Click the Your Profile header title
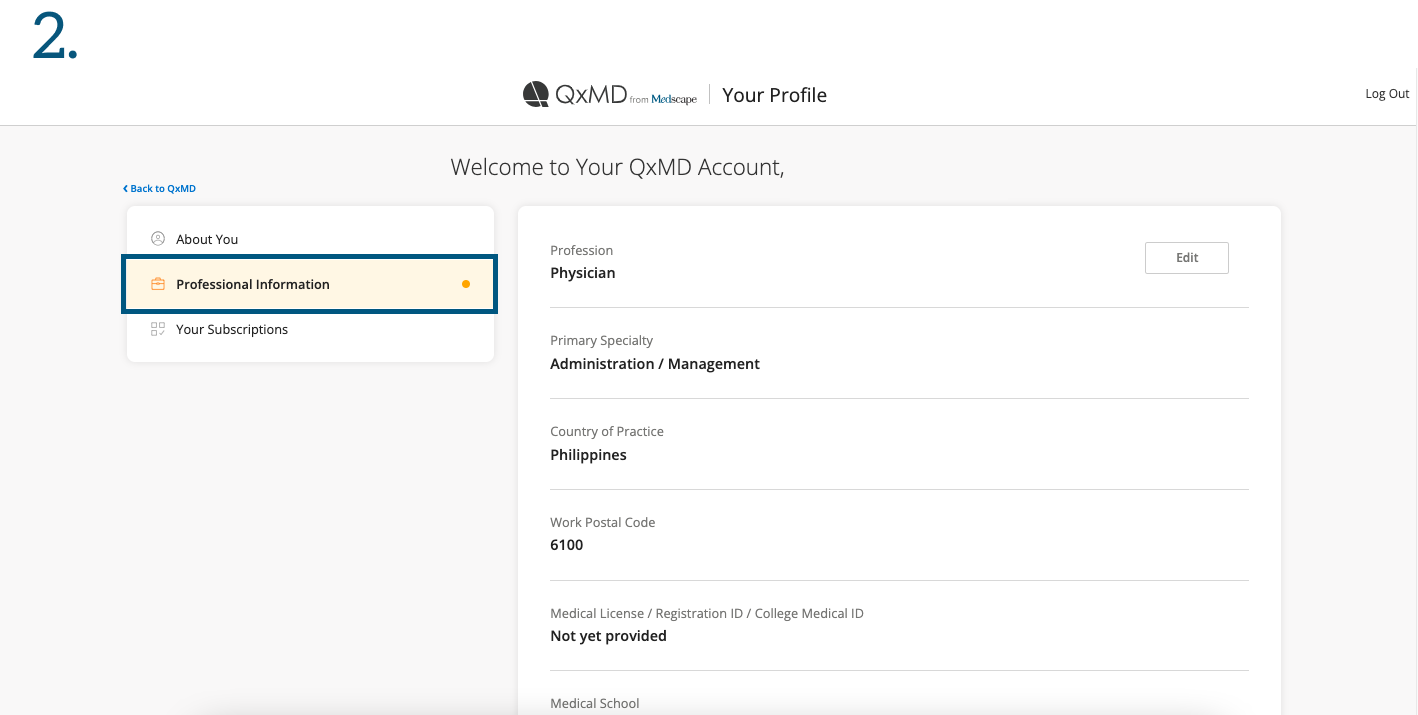 click(x=775, y=95)
